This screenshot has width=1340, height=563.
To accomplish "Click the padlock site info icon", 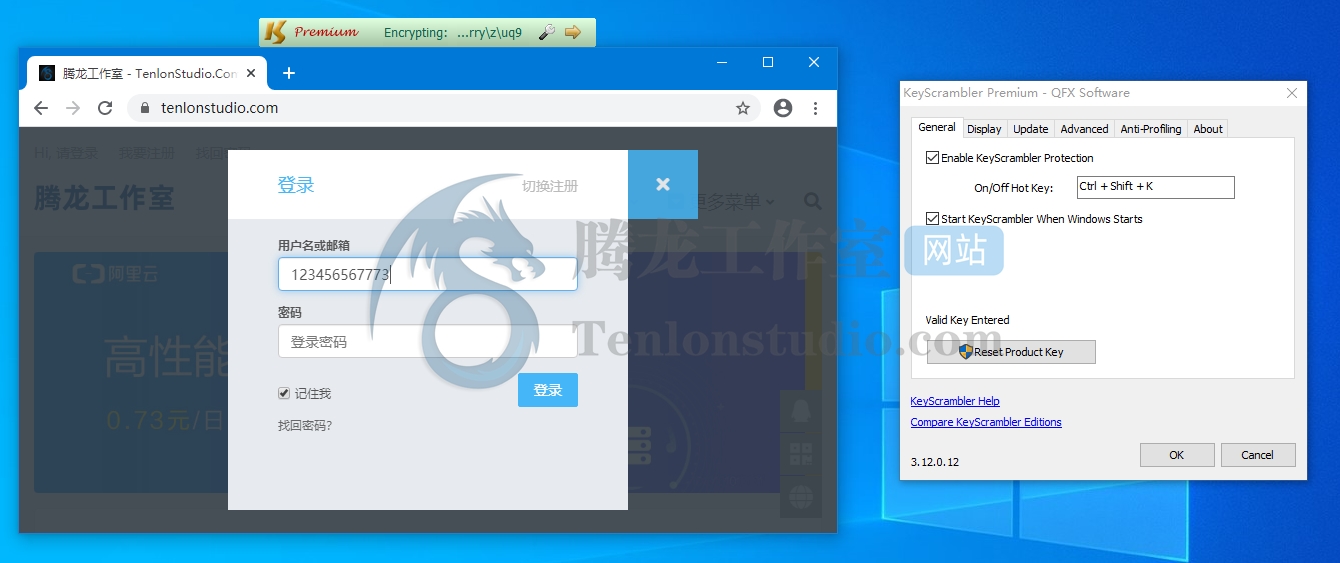I will click(x=145, y=108).
